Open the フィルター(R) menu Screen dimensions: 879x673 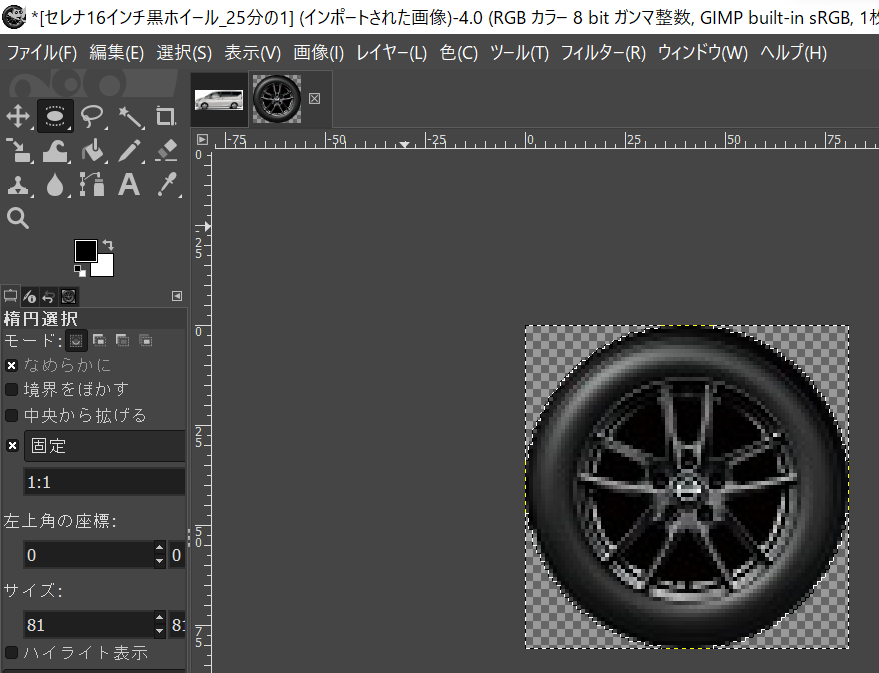[x=602, y=53]
